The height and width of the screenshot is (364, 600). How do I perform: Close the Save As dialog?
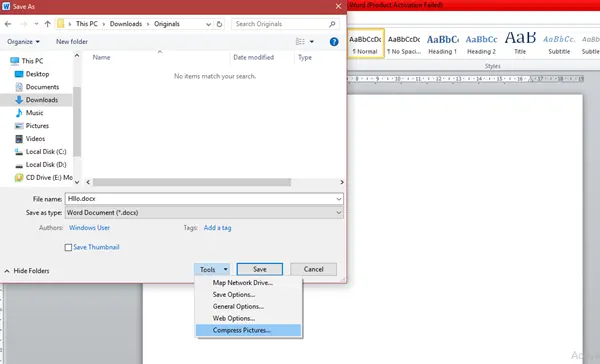coord(338,6)
